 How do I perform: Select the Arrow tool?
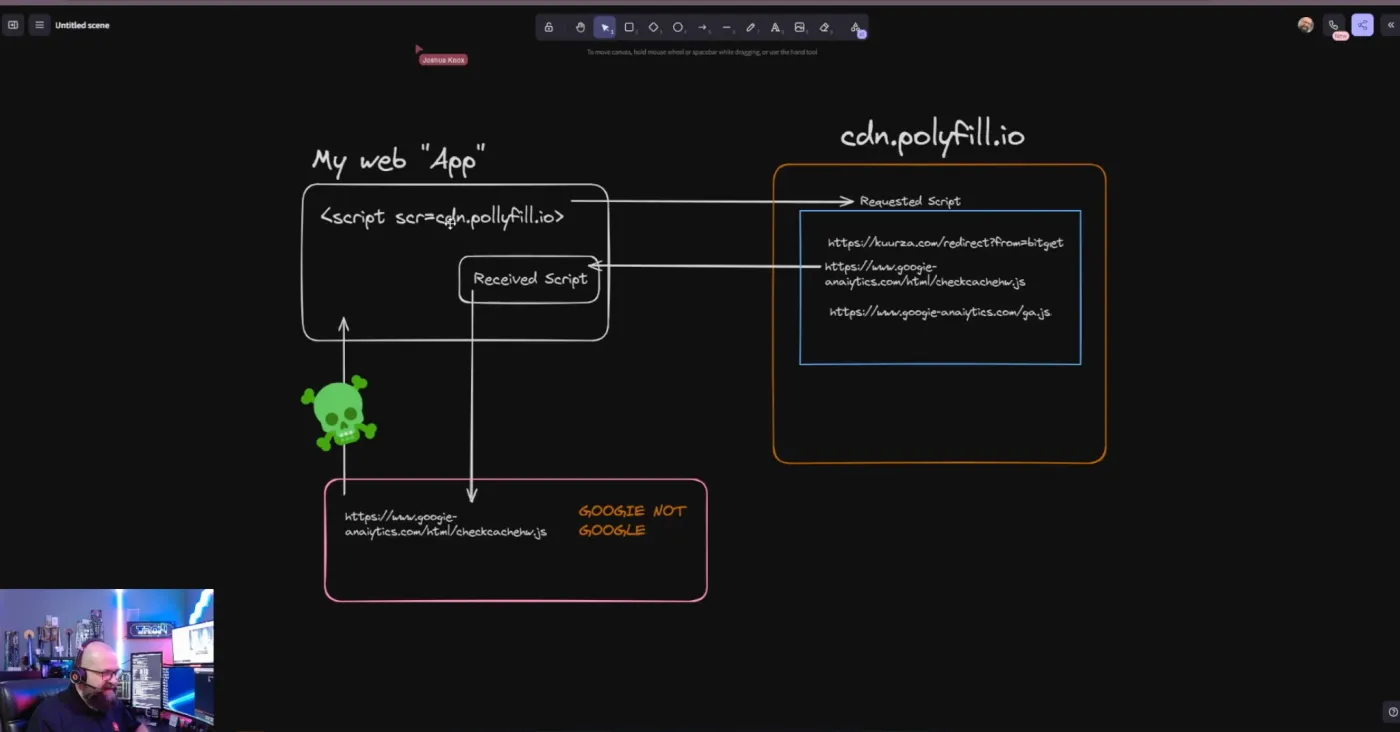click(x=702, y=27)
